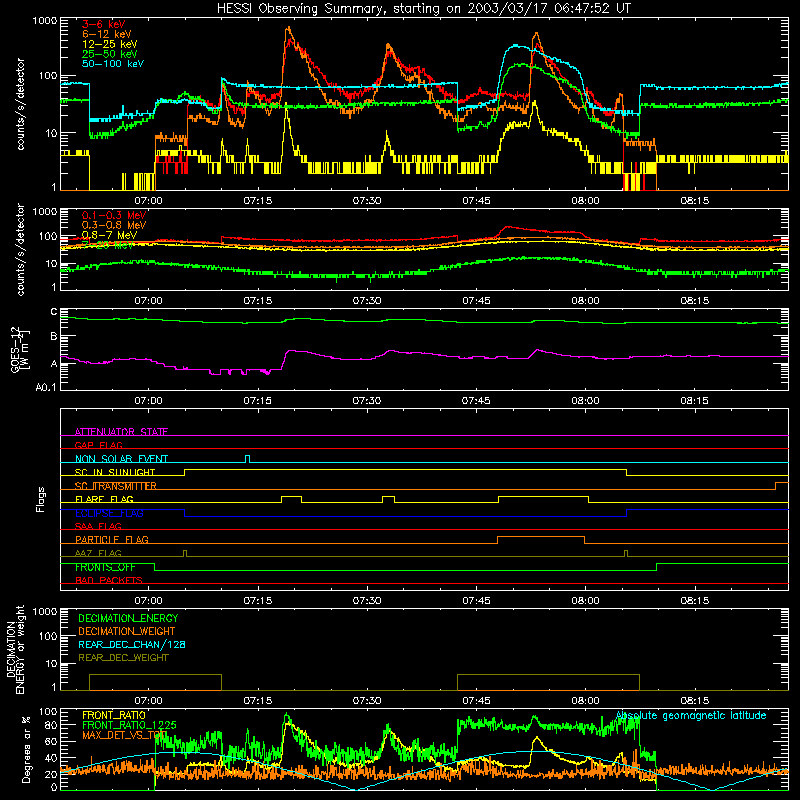Select the 12-25 keV legend label
The image size is (800, 800).
(x=109, y=44)
